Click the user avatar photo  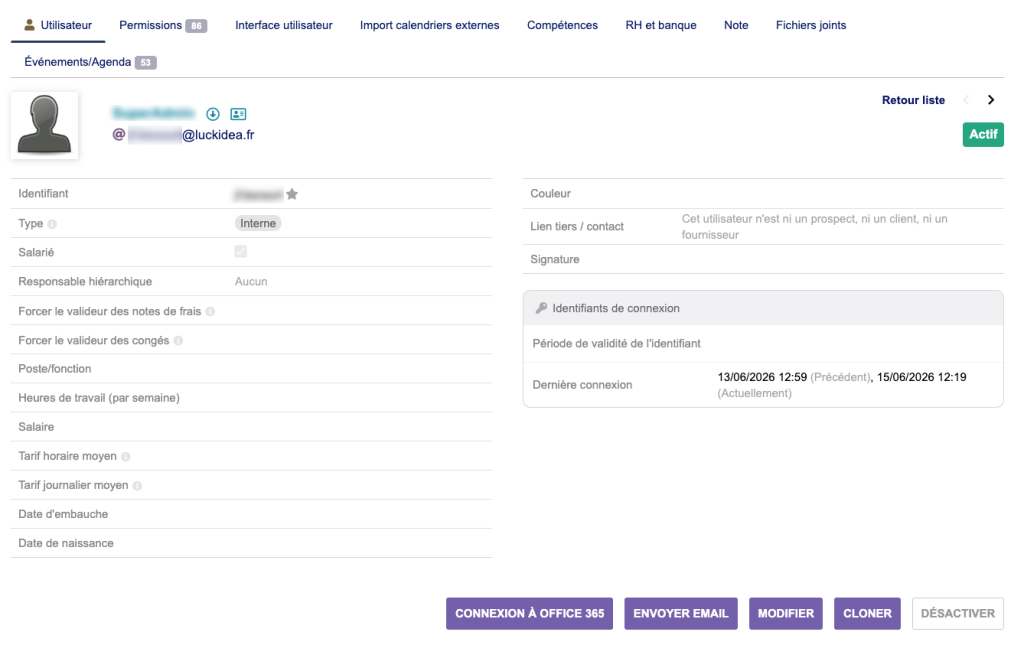44,125
